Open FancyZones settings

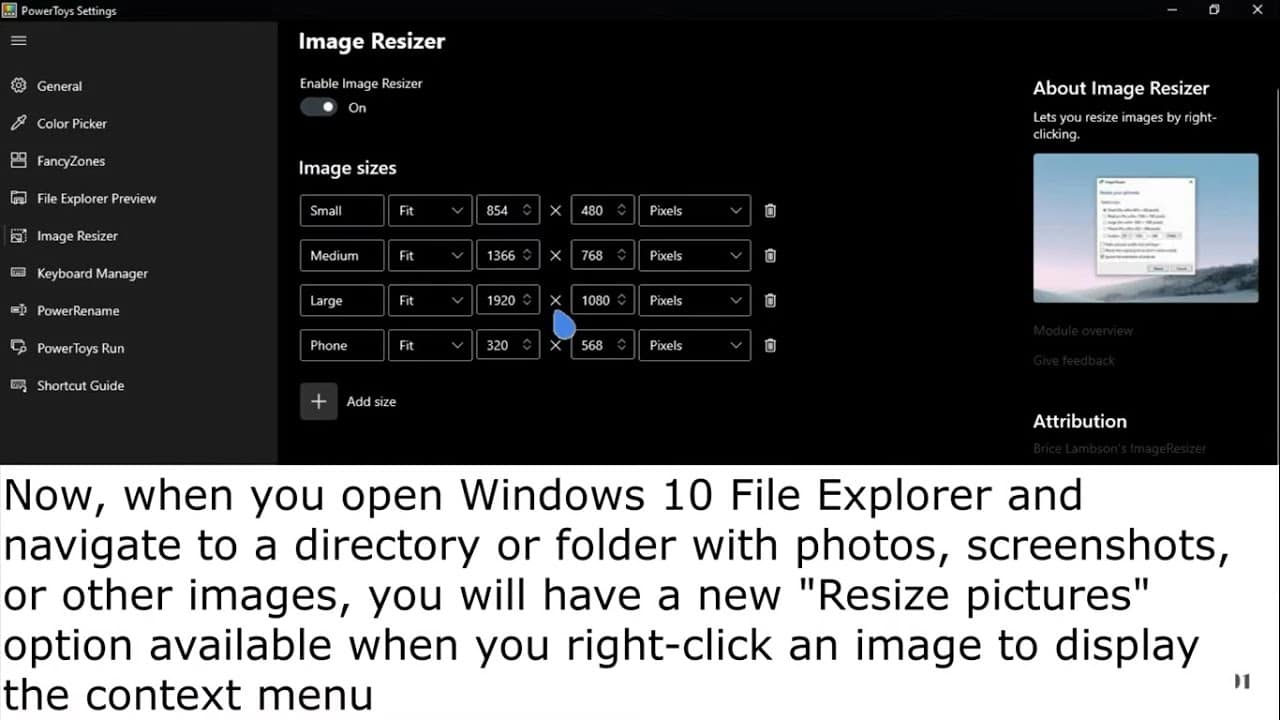(x=70, y=161)
